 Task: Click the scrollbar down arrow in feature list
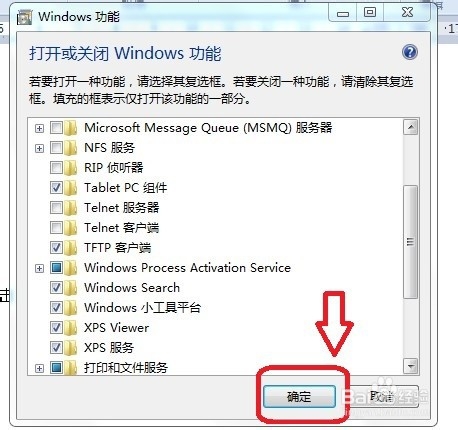pos(411,366)
